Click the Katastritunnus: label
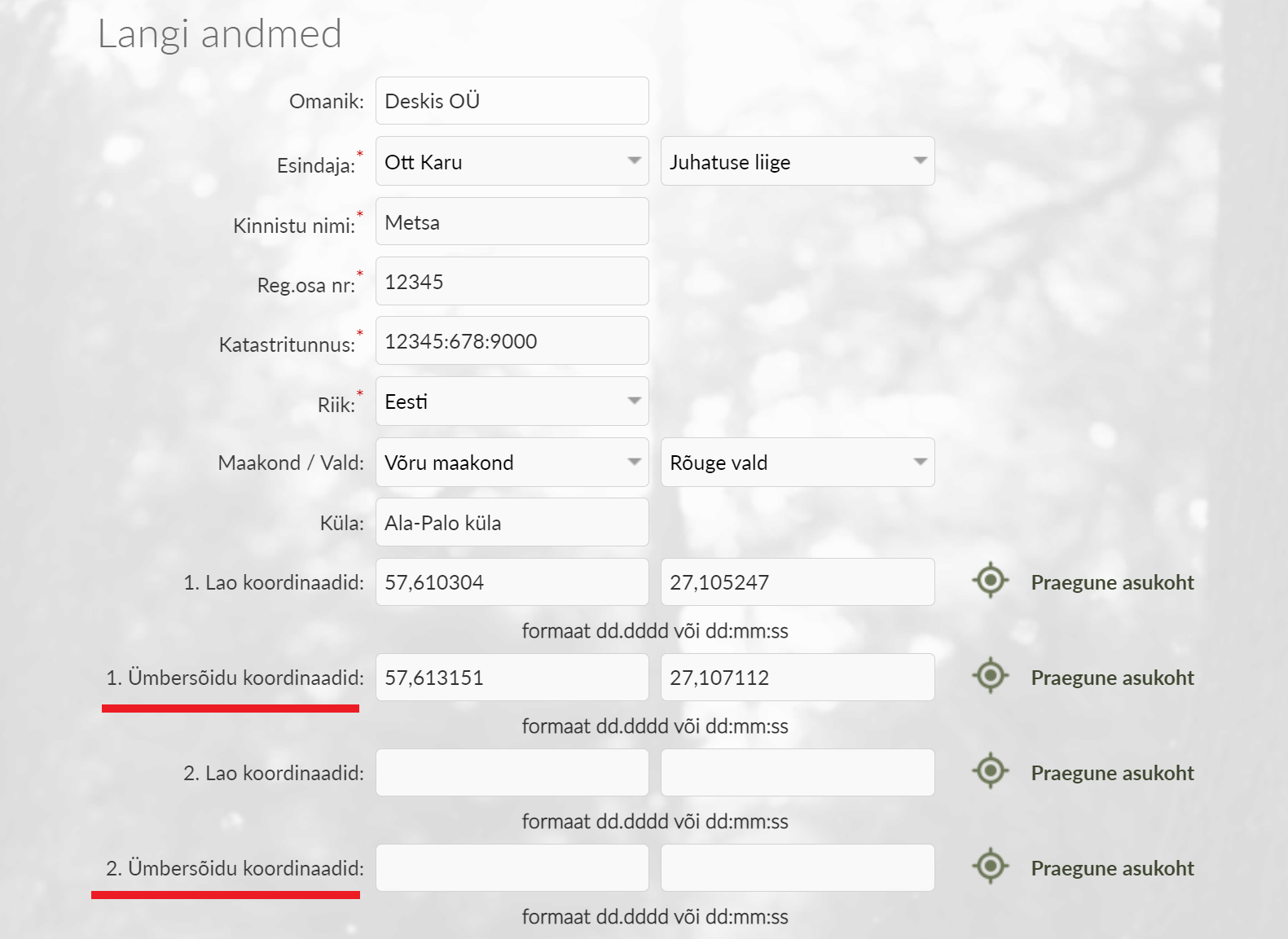 click(x=287, y=344)
